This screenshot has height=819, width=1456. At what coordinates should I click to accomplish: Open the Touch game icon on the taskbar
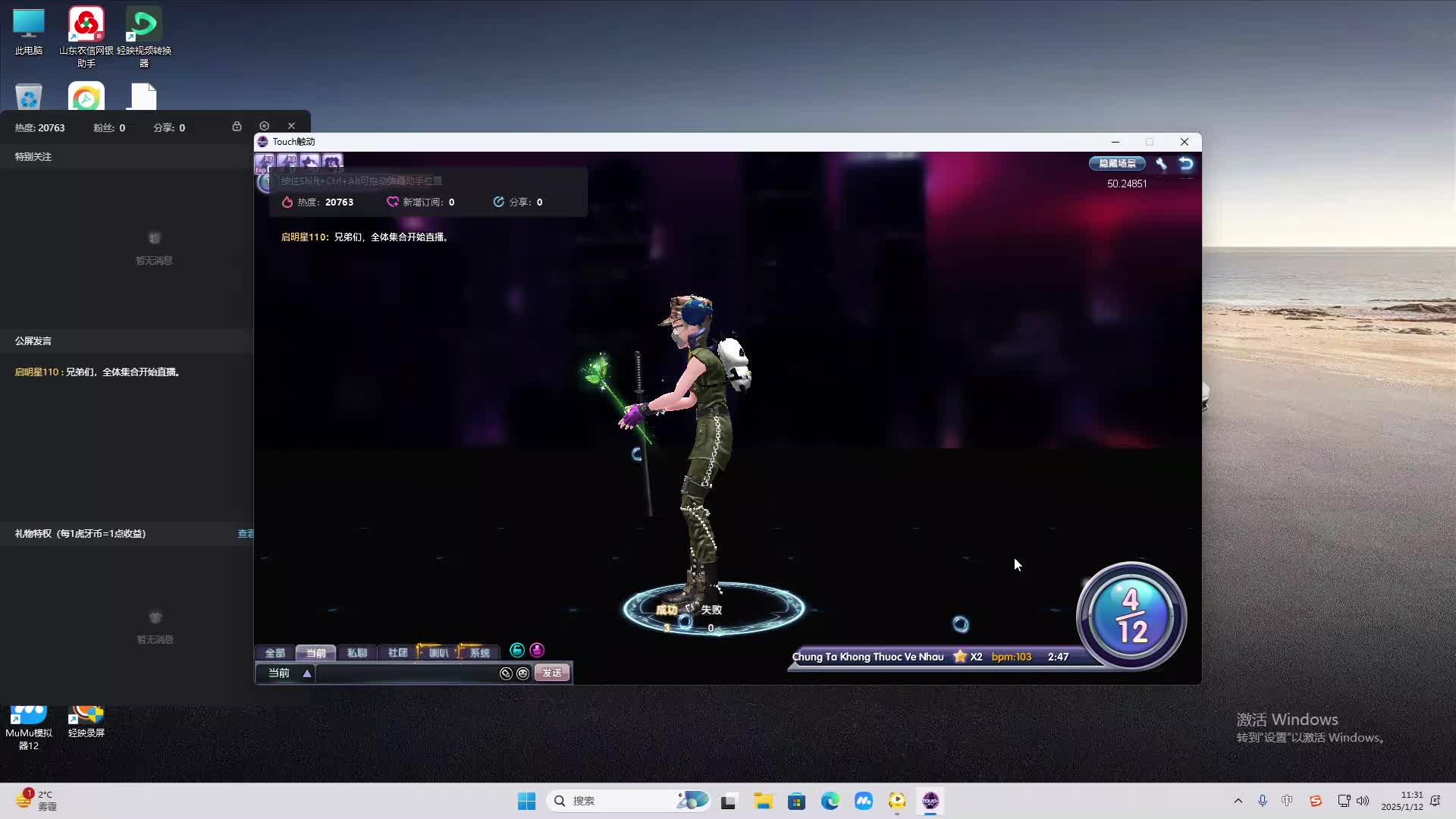pos(930,800)
